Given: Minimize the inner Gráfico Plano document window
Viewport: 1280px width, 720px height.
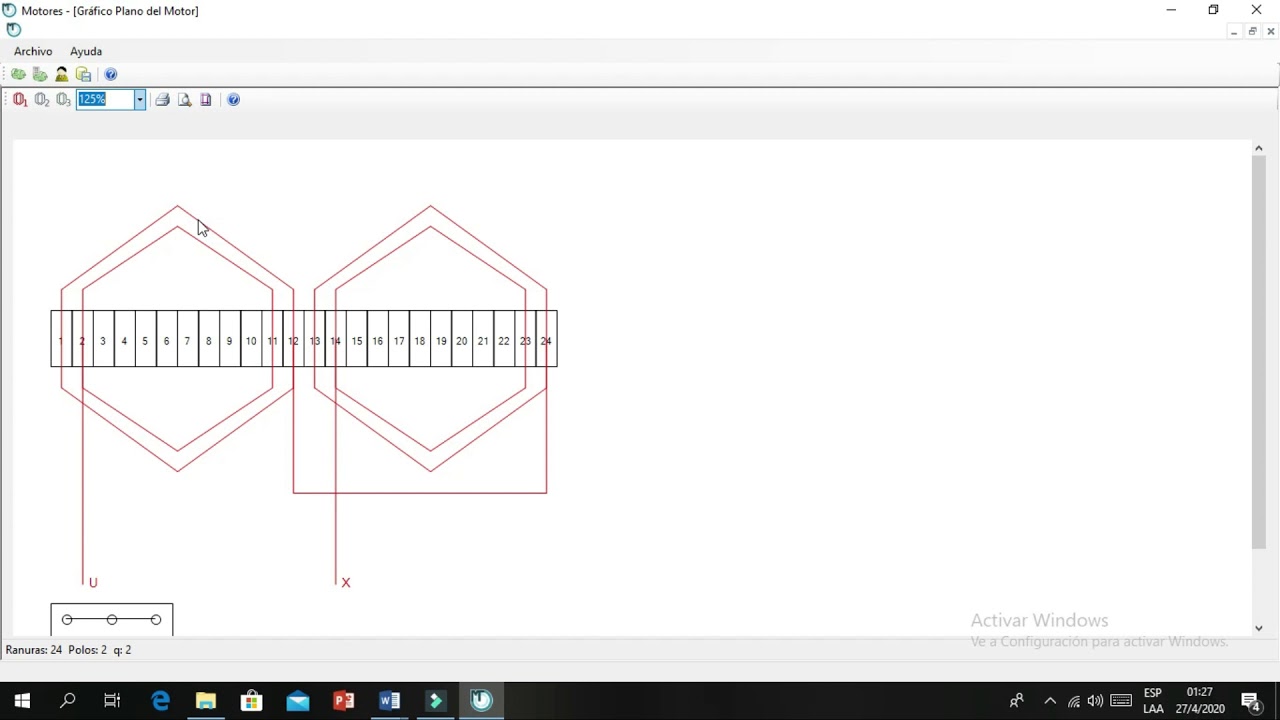Looking at the screenshot, I should pos(1234,31).
